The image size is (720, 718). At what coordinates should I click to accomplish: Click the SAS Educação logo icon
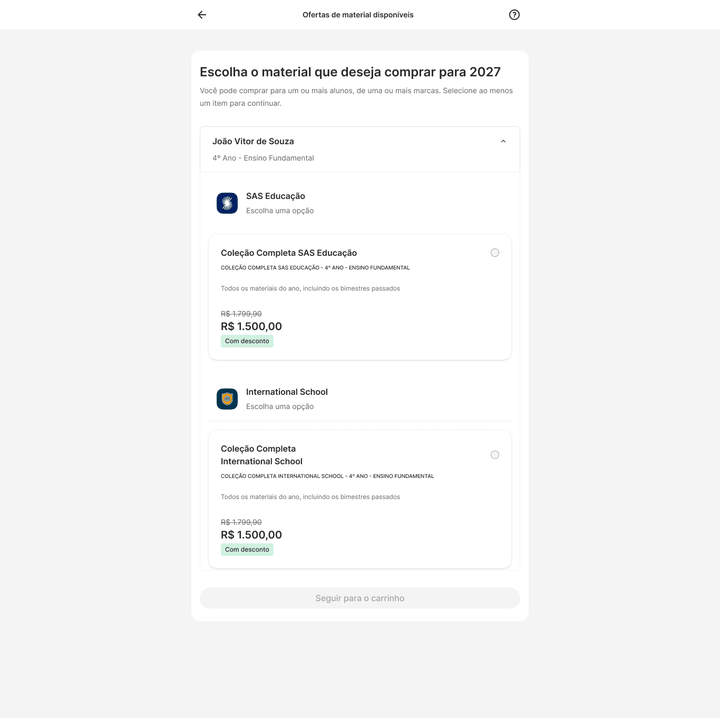click(227, 203)
